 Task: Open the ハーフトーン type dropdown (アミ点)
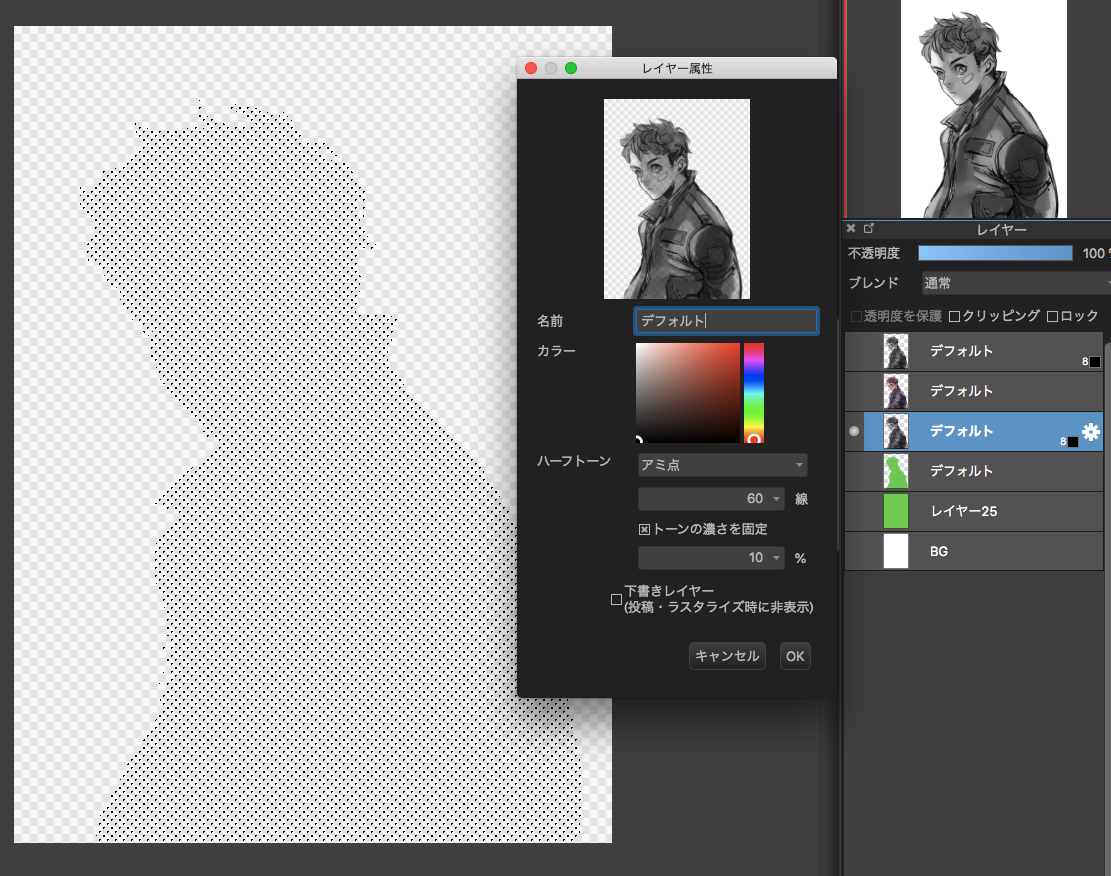[x=722, y=465]
